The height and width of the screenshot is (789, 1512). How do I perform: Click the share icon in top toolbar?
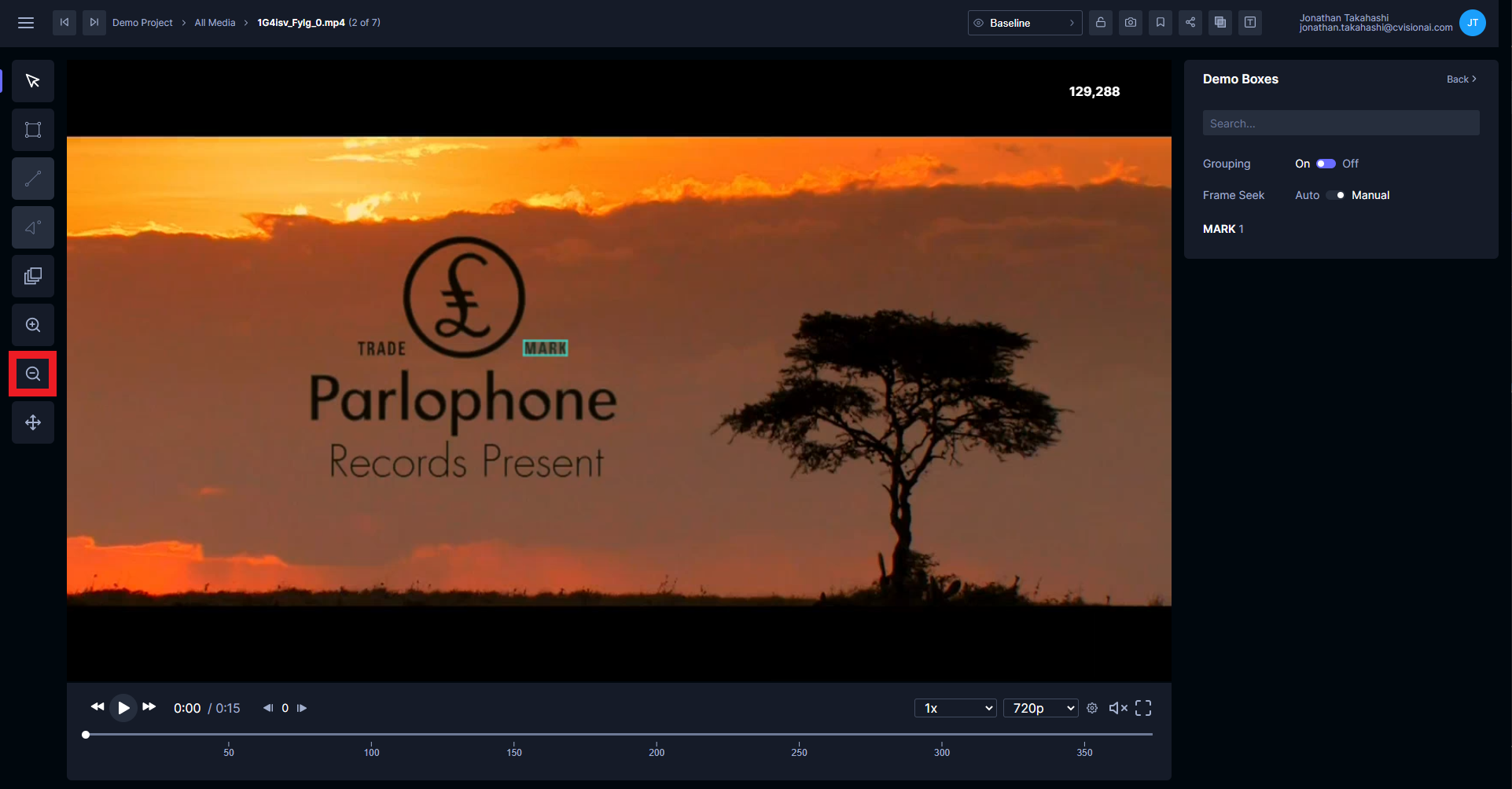(1190, 23)
